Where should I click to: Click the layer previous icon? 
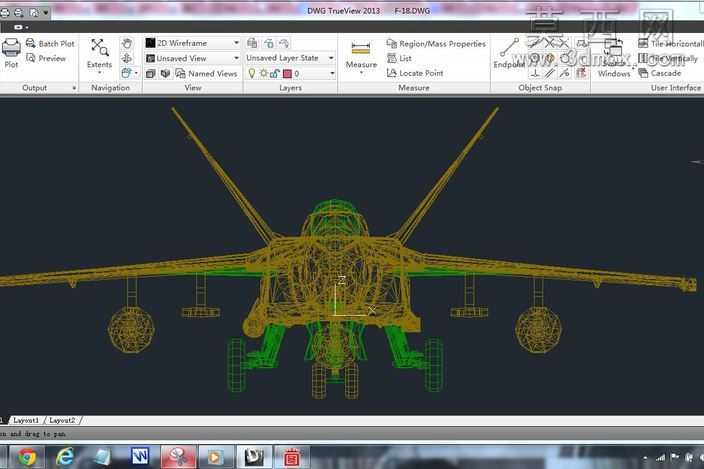click(x=284, y=44)
